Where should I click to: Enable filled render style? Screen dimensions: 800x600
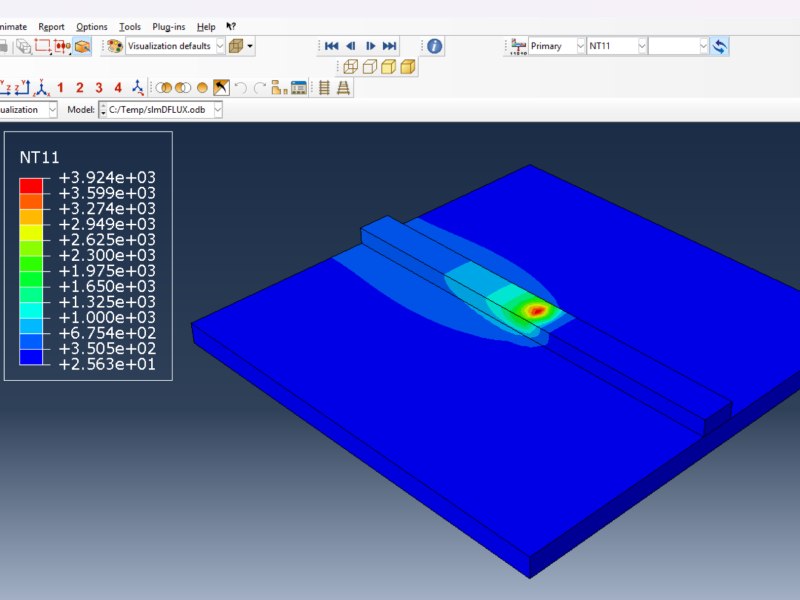tap(388, 67)
